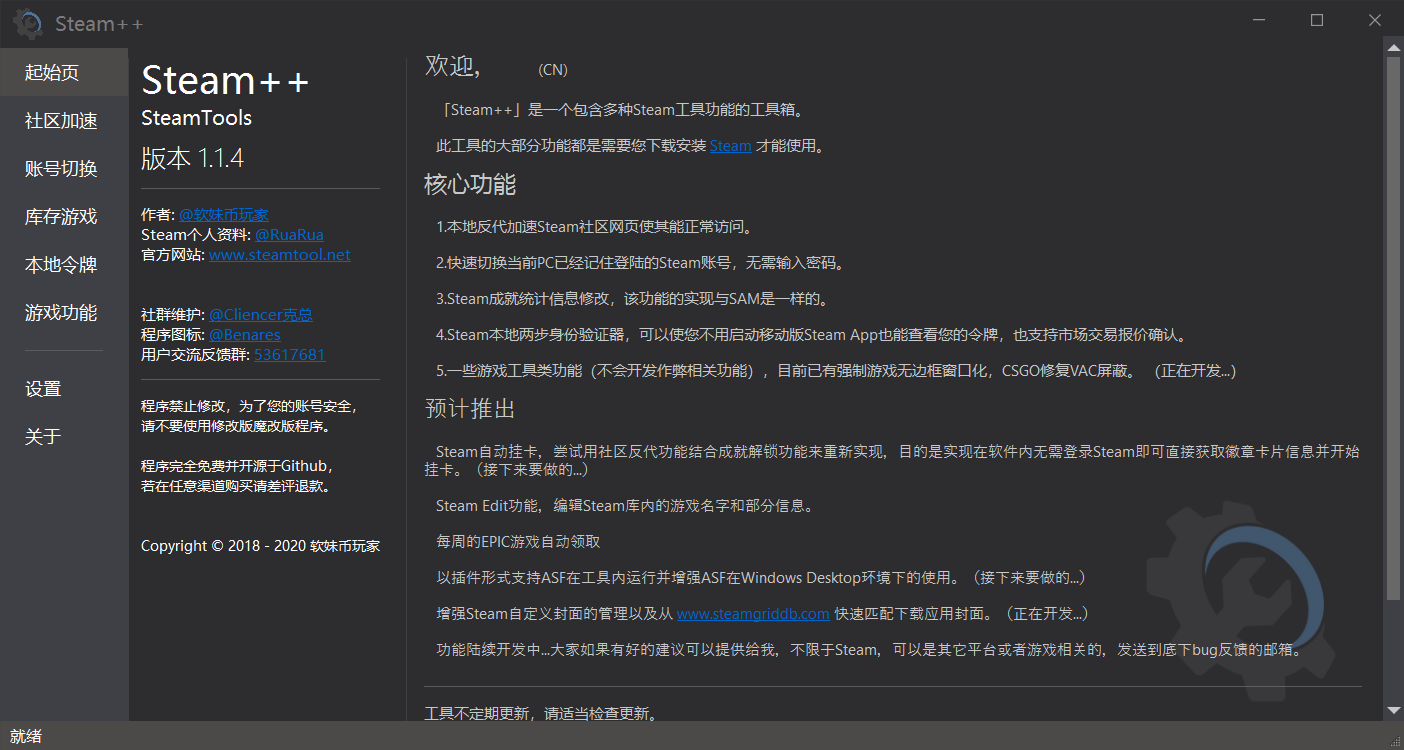
Task: Open the 起始页 tab
Action: (64, 72)
